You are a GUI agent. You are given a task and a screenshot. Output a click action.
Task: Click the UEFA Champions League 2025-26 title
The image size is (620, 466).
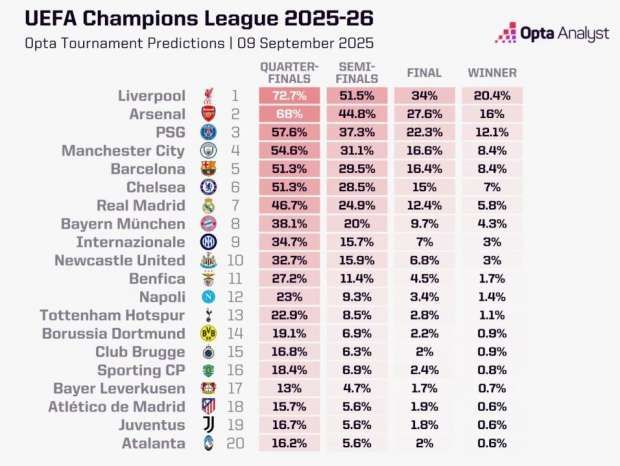click(x=199, y=19)
